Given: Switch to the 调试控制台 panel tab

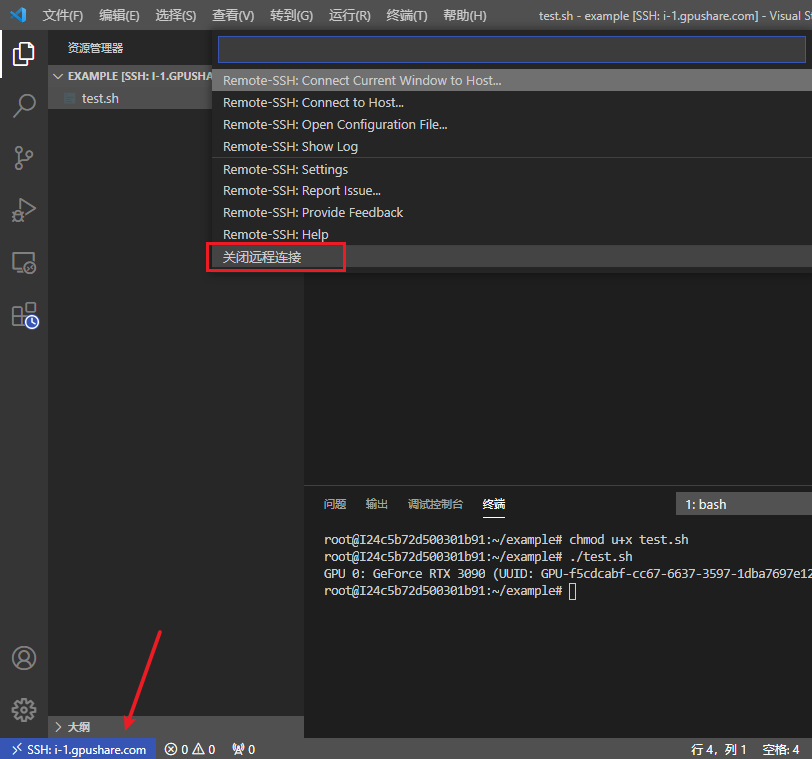Looking at the screenshot, I should [435, 504].
